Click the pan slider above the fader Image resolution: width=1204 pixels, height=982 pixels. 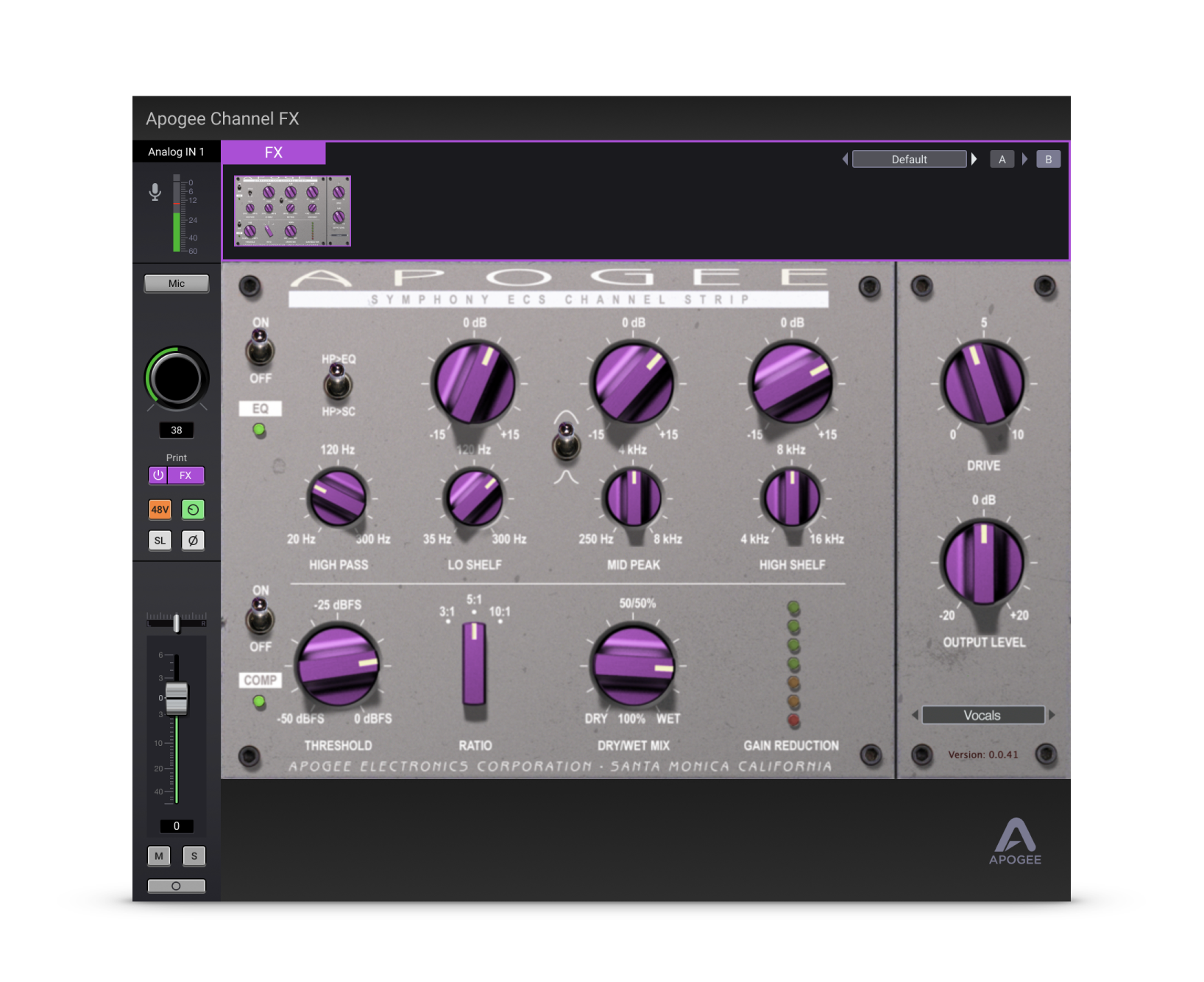click(x=177, y=622)
